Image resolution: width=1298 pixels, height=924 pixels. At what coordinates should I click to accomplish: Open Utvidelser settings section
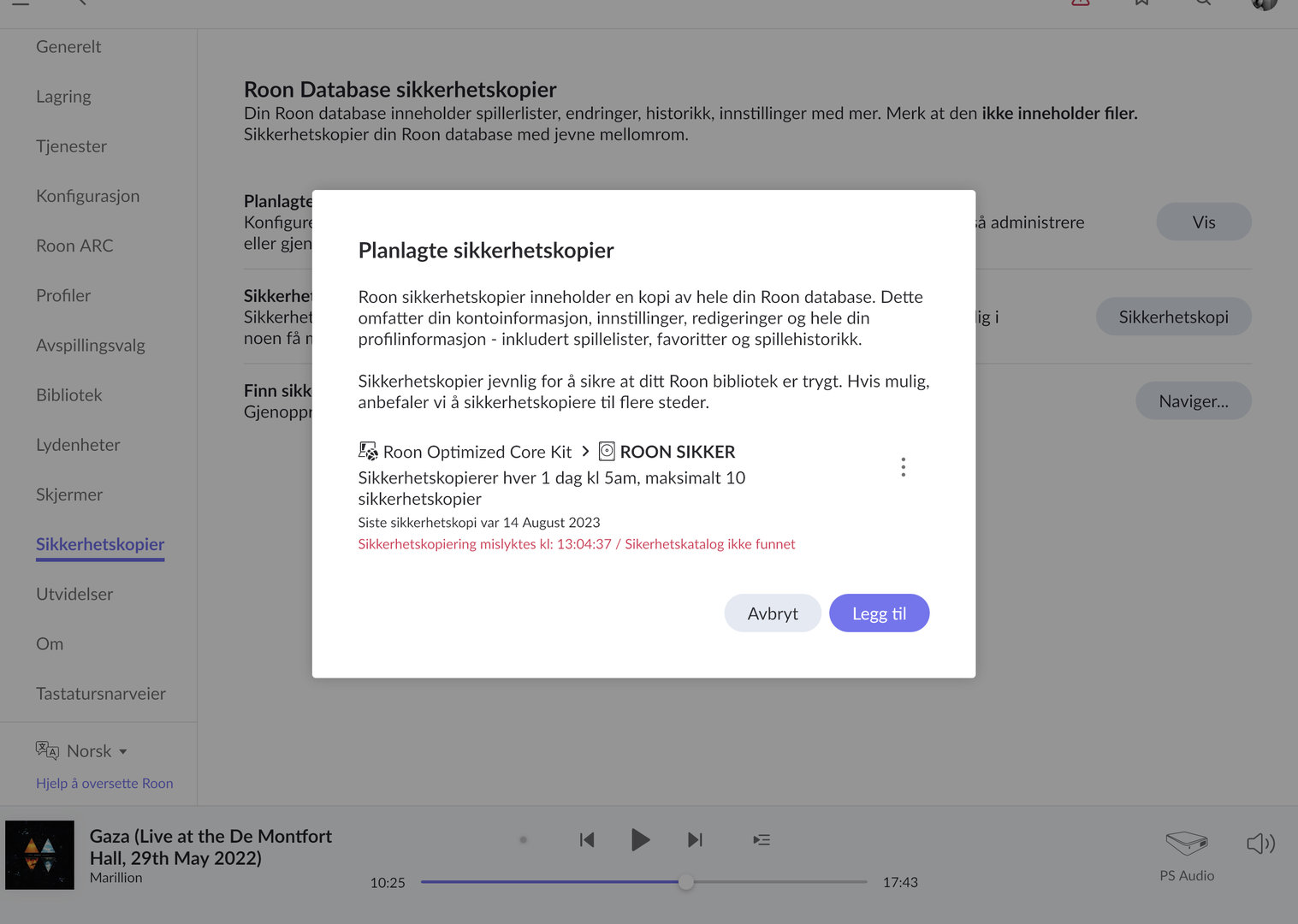tap(74, 594)
